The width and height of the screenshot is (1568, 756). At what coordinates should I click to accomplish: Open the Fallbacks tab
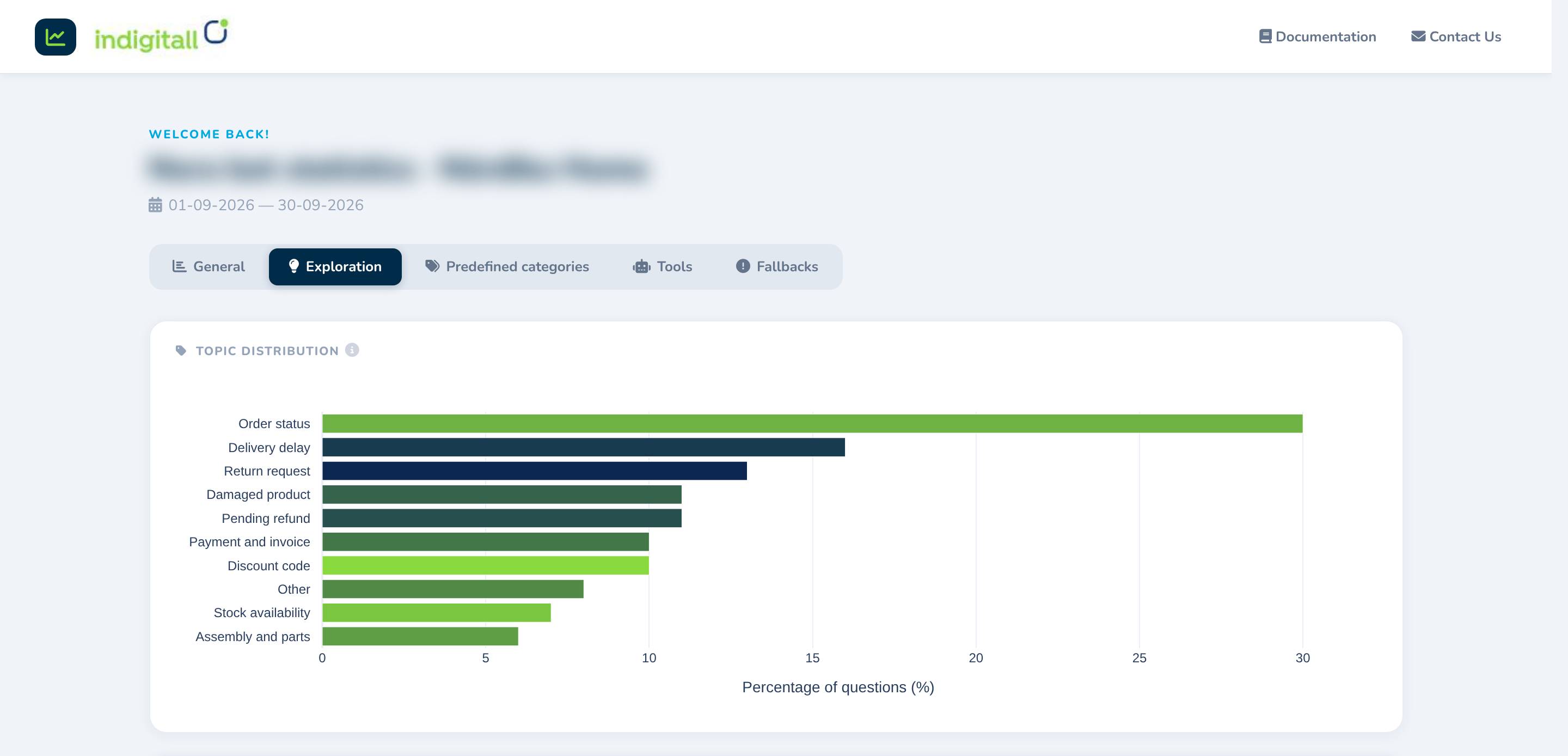[777, 267]
